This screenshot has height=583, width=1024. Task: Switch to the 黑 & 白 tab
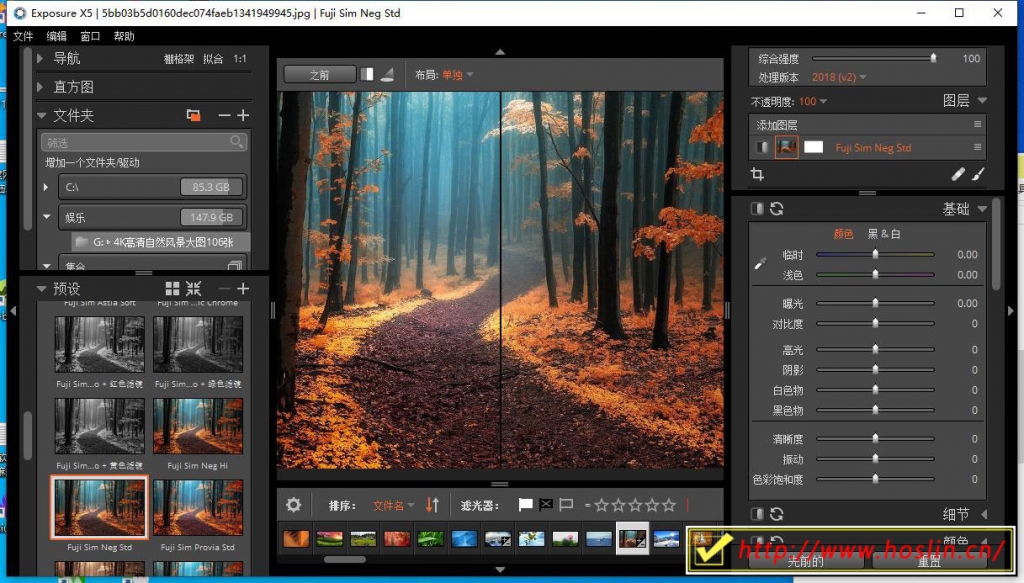click(x=884, y=234)
